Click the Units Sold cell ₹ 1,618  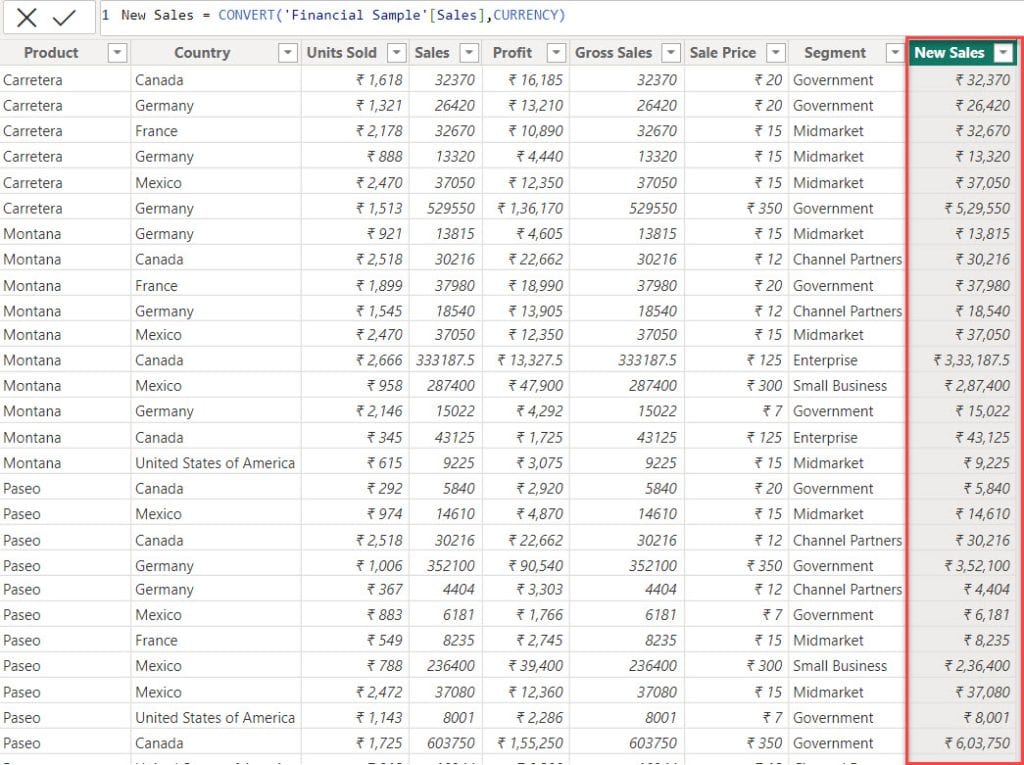click(355, 80)
